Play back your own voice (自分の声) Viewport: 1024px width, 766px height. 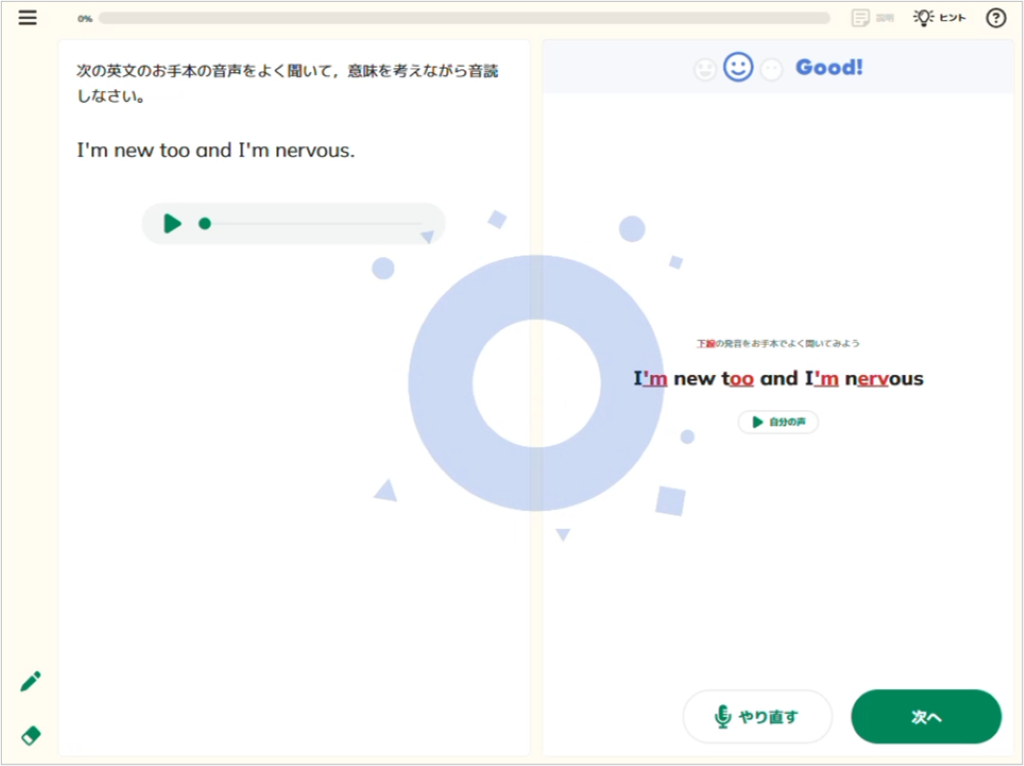(778, 422)
